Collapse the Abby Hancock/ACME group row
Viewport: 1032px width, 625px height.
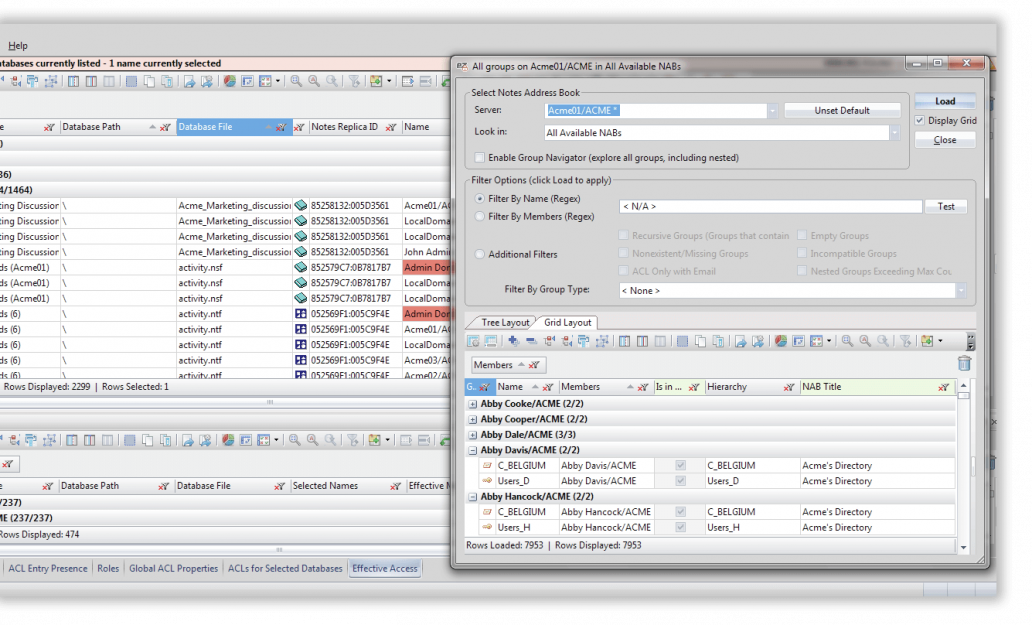click(x=473, y=497)
